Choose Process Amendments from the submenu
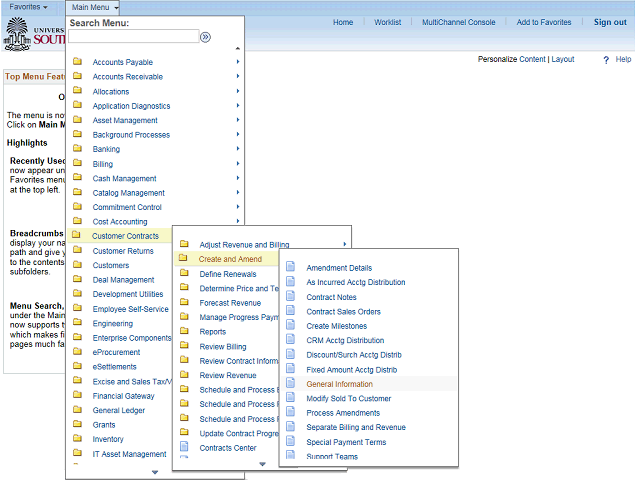The image size is (640, 480). [x=342, y=413]
